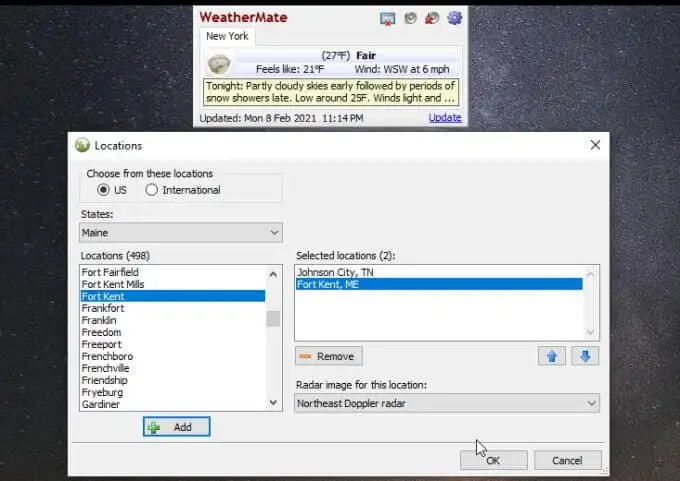Select Fort Kent Mills in Locations list
Image resolution: width=680 pixels, height=481 pixels.
click(173, 285)
